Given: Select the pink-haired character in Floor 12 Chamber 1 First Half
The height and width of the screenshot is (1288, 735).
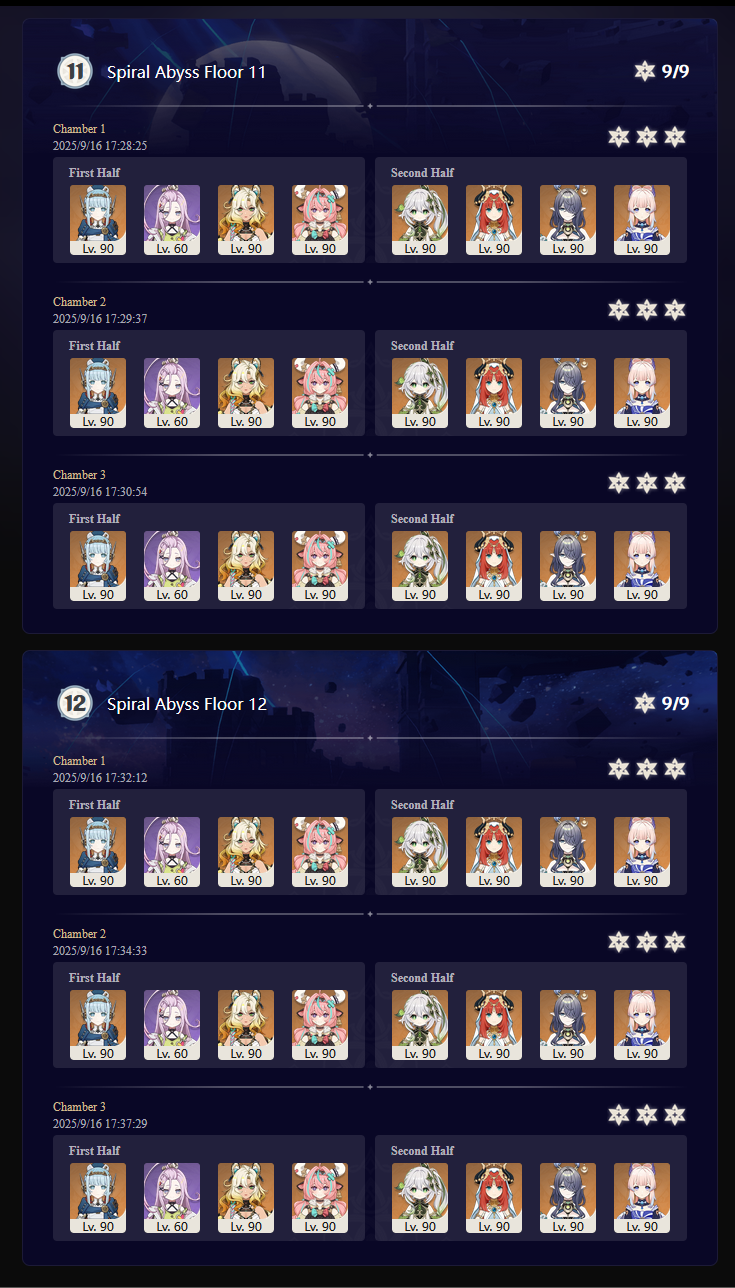Looking at the screenshot, I should [x=320, y=852].
